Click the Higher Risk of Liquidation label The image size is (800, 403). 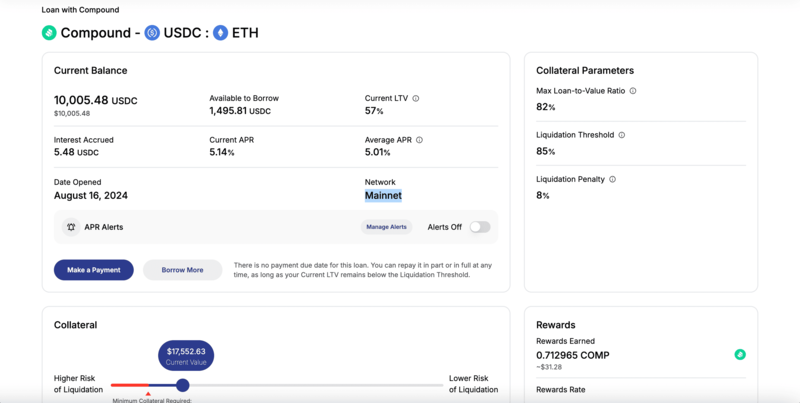[79, 384]
